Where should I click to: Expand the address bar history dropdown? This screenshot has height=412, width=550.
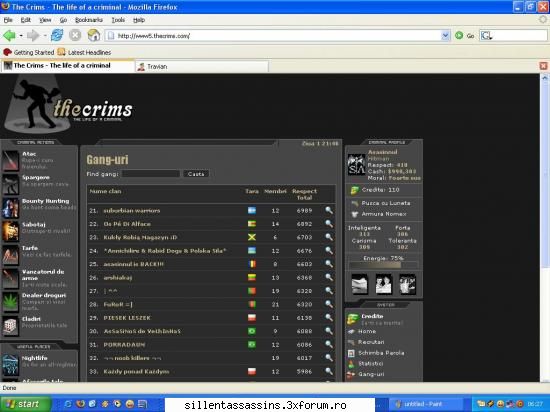pyautogui.click(x=445, y=35)
